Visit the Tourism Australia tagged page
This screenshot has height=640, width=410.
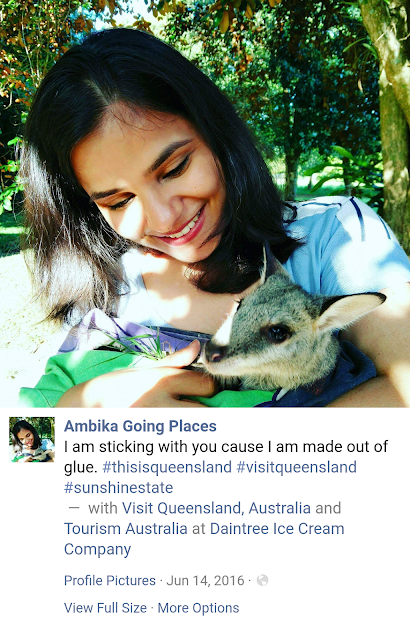click(x=126, y=529)
